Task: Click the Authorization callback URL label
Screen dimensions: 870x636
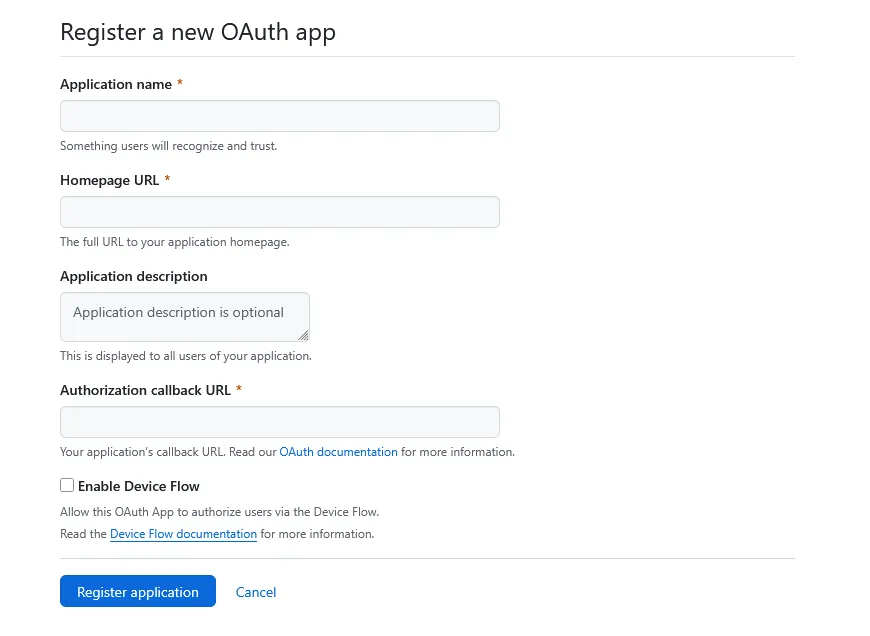Action: [x=145, y=390]
